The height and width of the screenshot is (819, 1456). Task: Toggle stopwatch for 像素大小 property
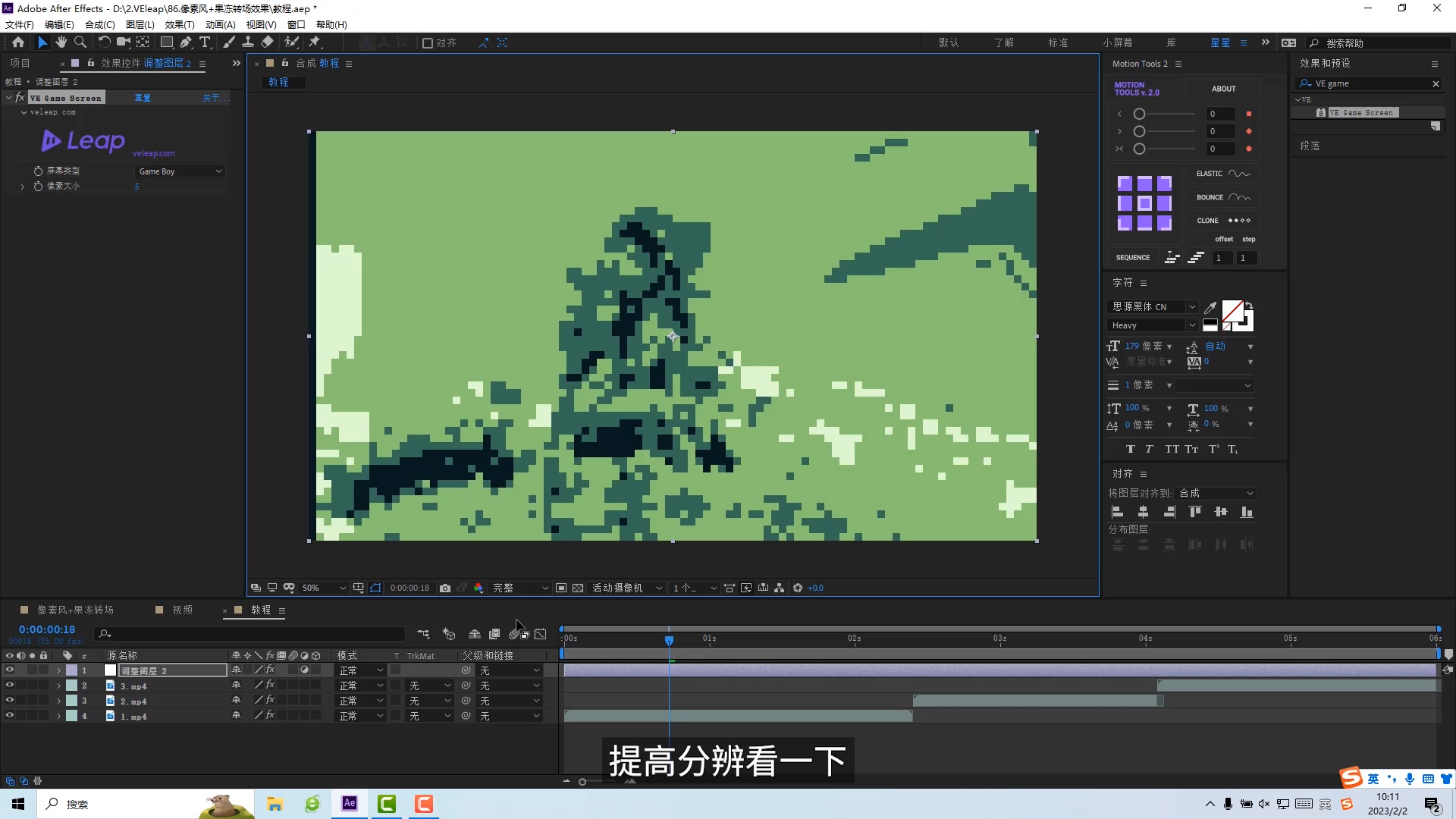pos(38,186)
